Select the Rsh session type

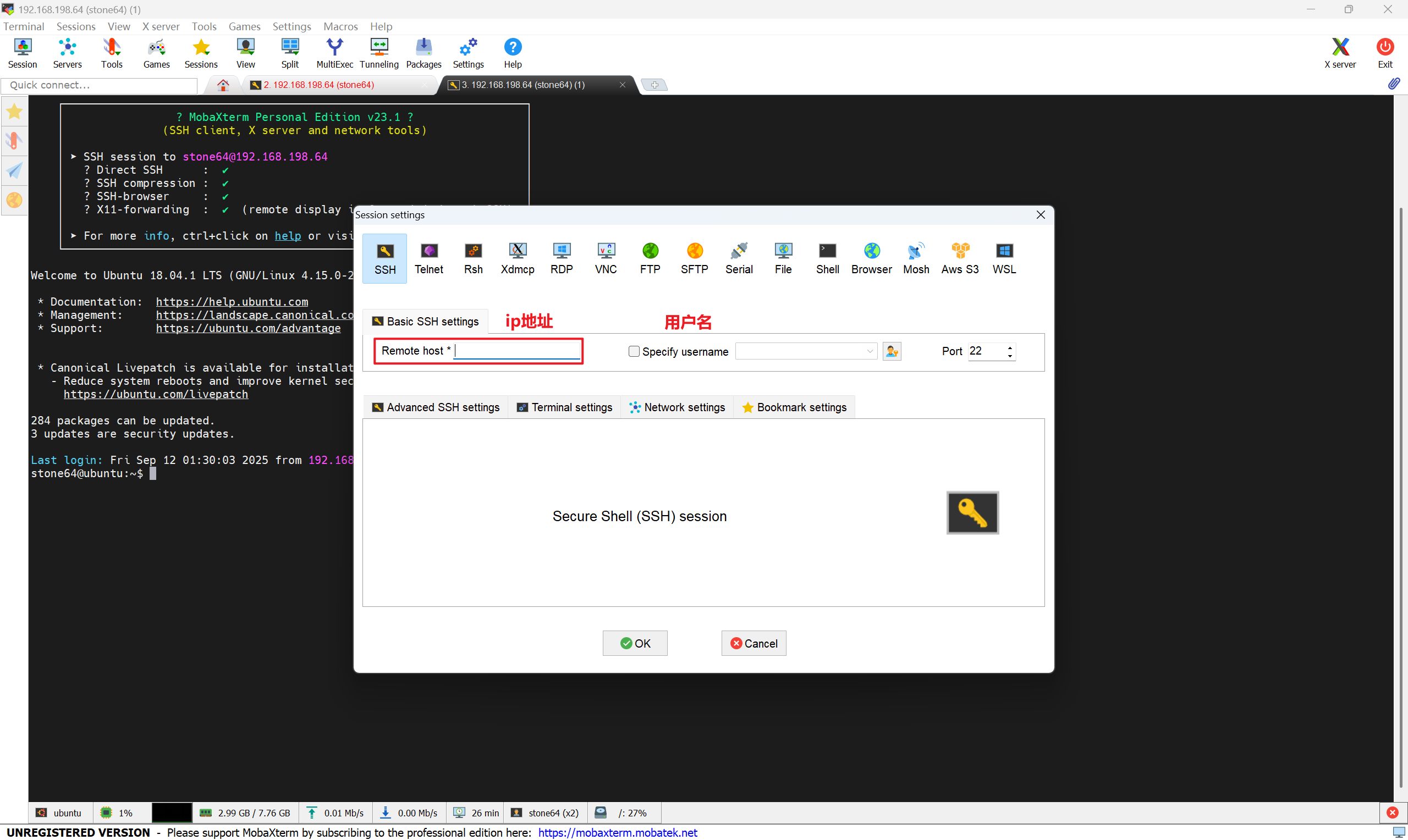tap(474, 259)
